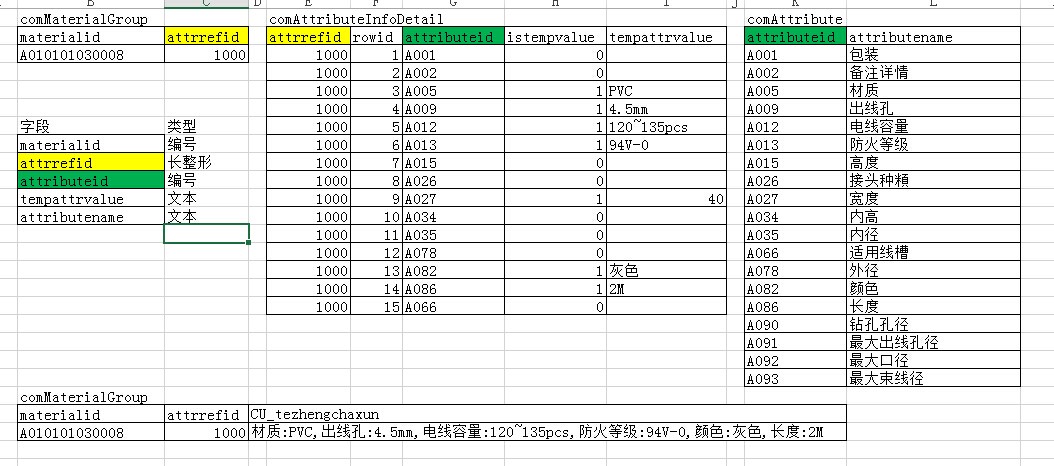This screenshot has height=466, width=1054.
Task: Select the 最大出线孔径 attribute name cell
Action: click(x=933, y=343)
